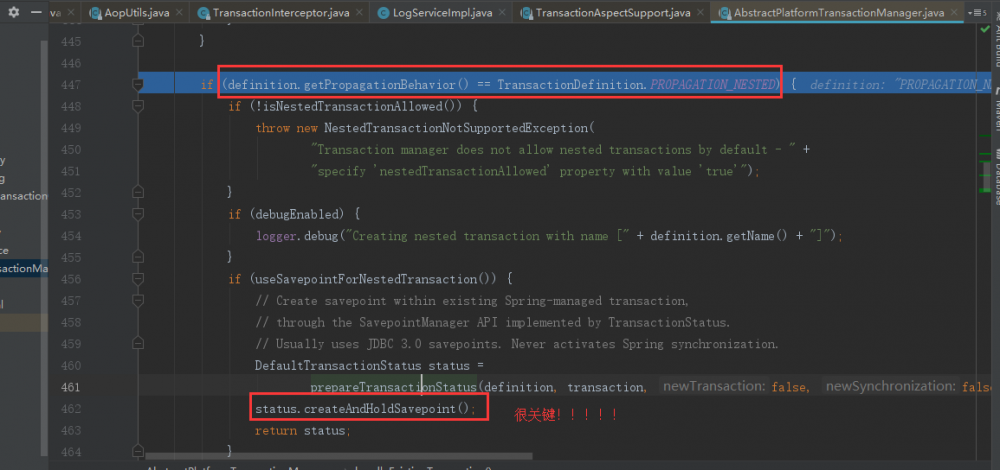
Task: Close the LogServiceImpl.java tab
Action: (504, 12)
